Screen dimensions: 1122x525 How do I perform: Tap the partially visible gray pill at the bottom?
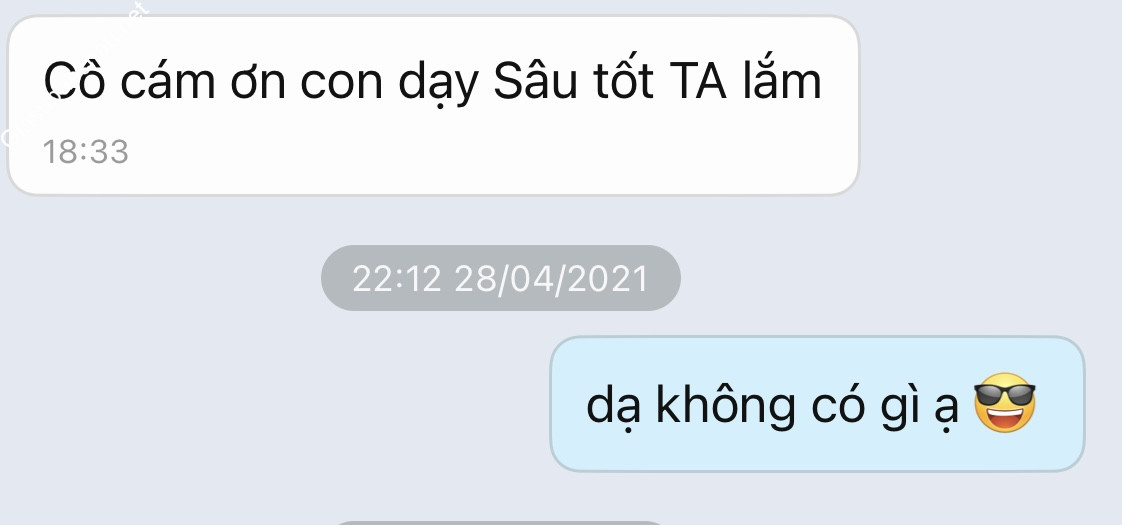click(500, 523)
